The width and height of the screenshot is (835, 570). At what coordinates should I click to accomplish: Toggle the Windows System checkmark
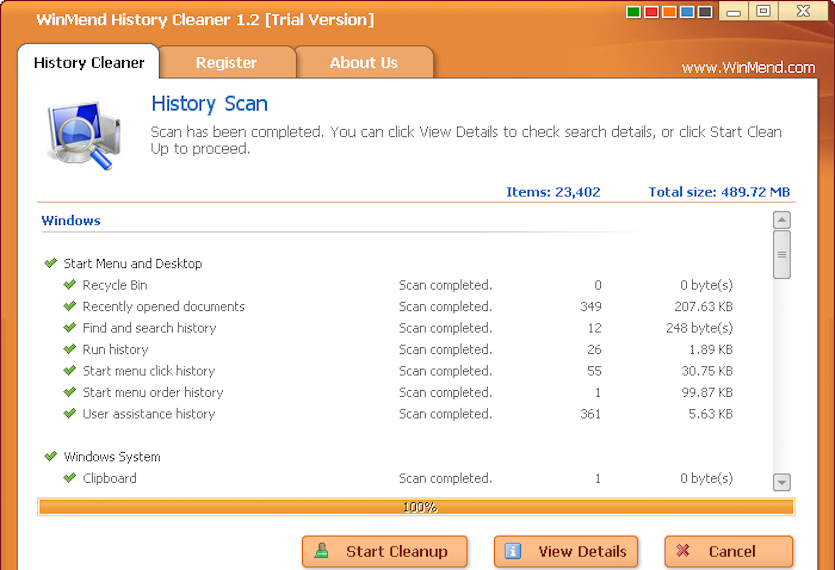coord(51,457)
